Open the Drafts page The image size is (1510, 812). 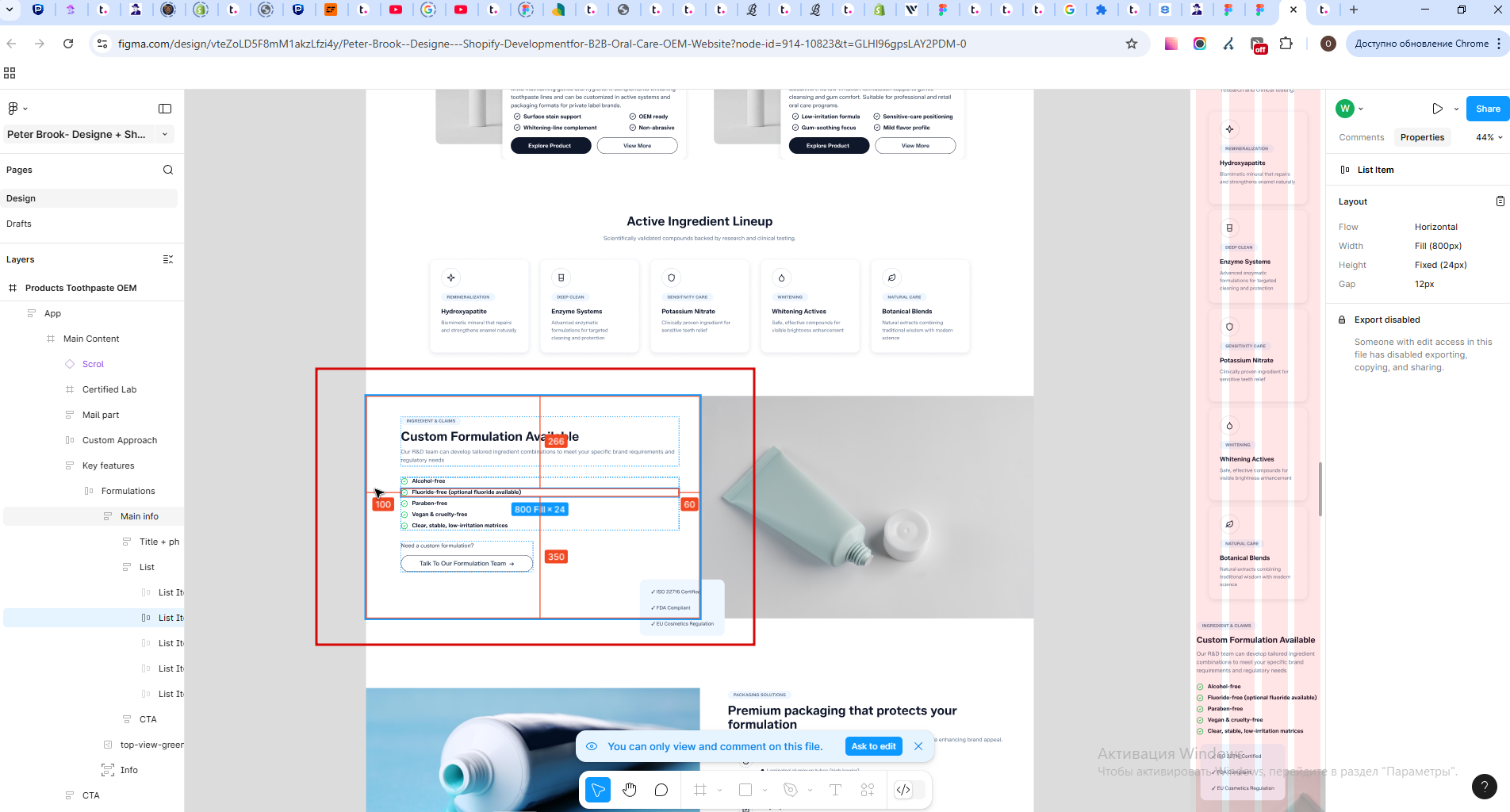[90, 224]
